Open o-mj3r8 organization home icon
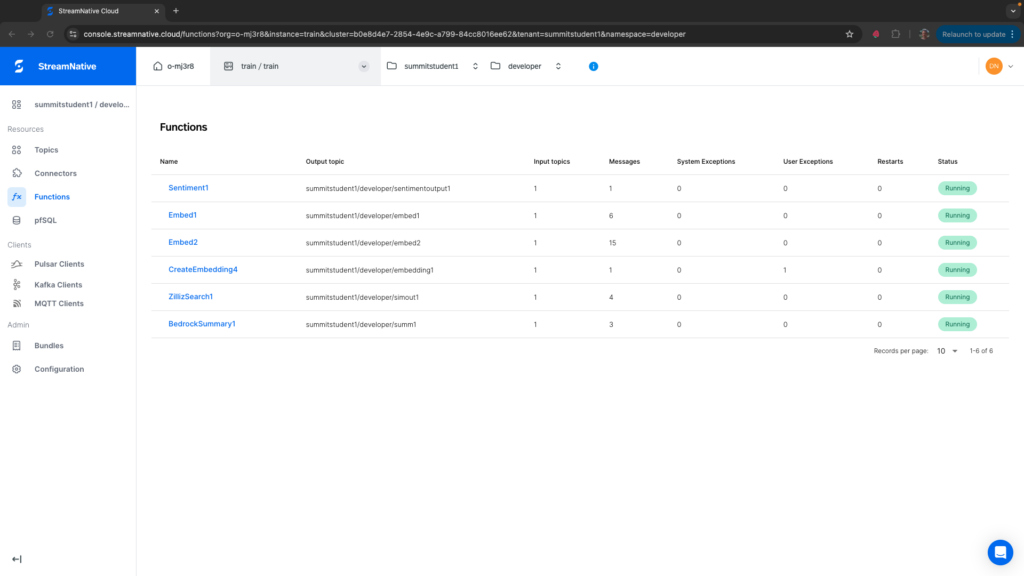The height and width of the screenshot is (576, 1024). (157, 66)
